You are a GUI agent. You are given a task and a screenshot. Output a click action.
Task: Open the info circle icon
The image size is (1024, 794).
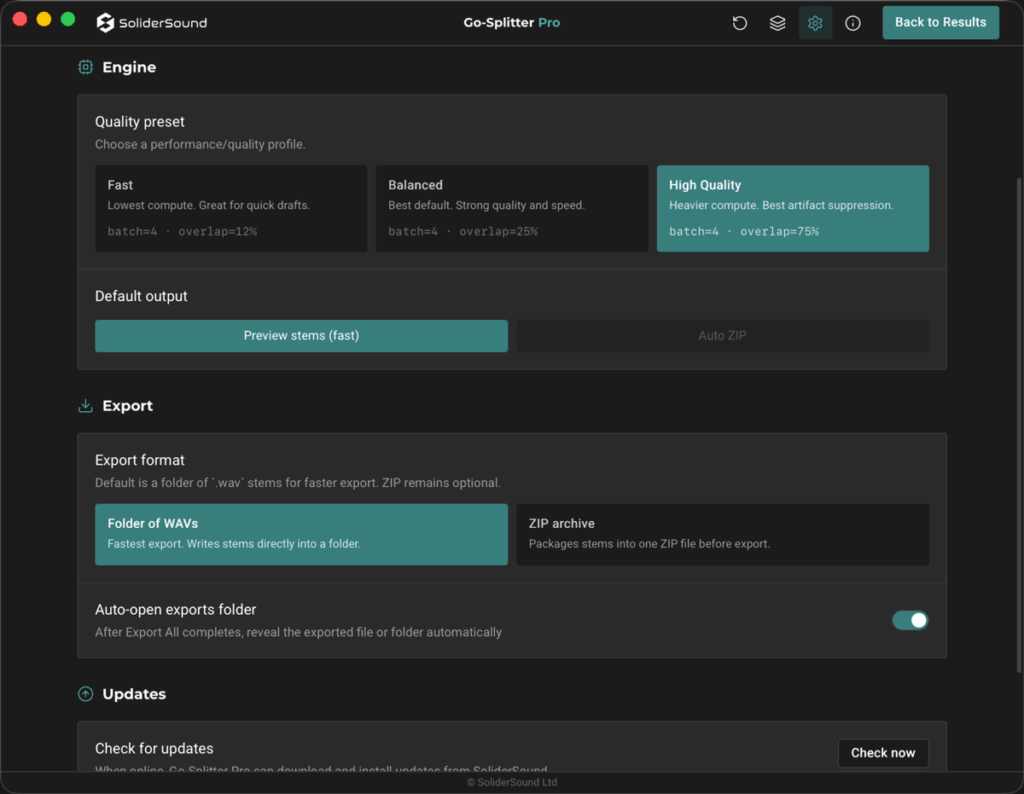coord(853,23)
